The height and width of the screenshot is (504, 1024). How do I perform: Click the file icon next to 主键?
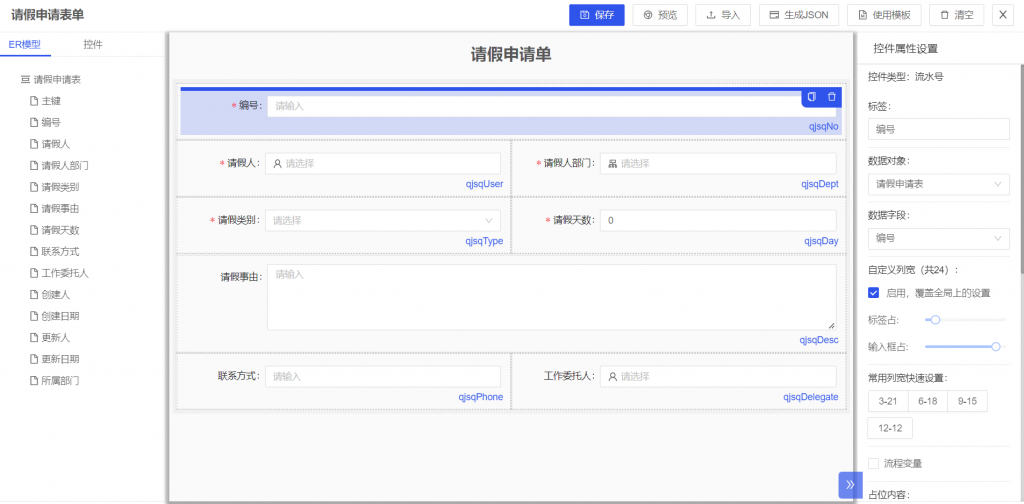tap(34, 101)
